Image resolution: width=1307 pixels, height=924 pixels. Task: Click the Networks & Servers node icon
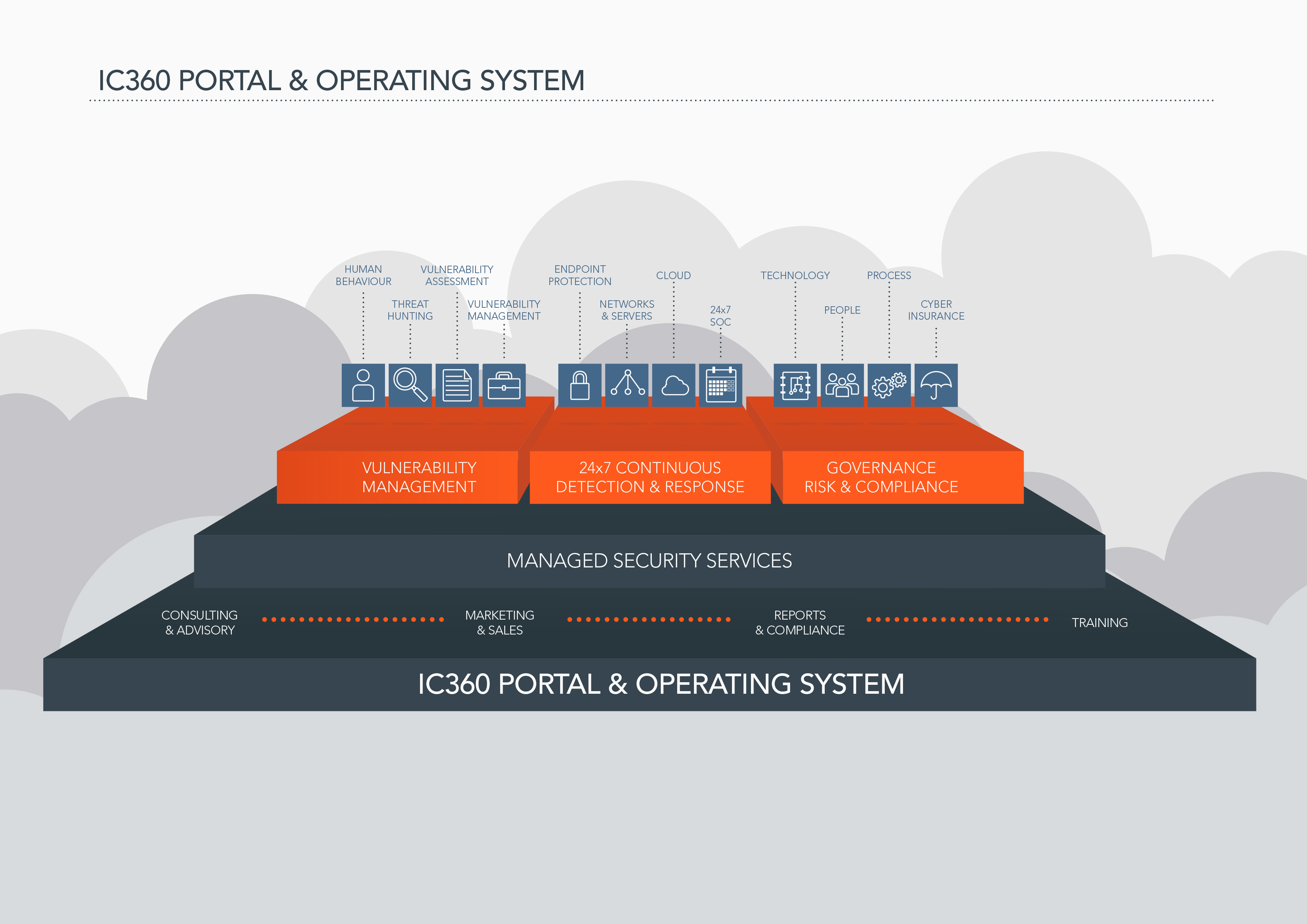(627, 385)
